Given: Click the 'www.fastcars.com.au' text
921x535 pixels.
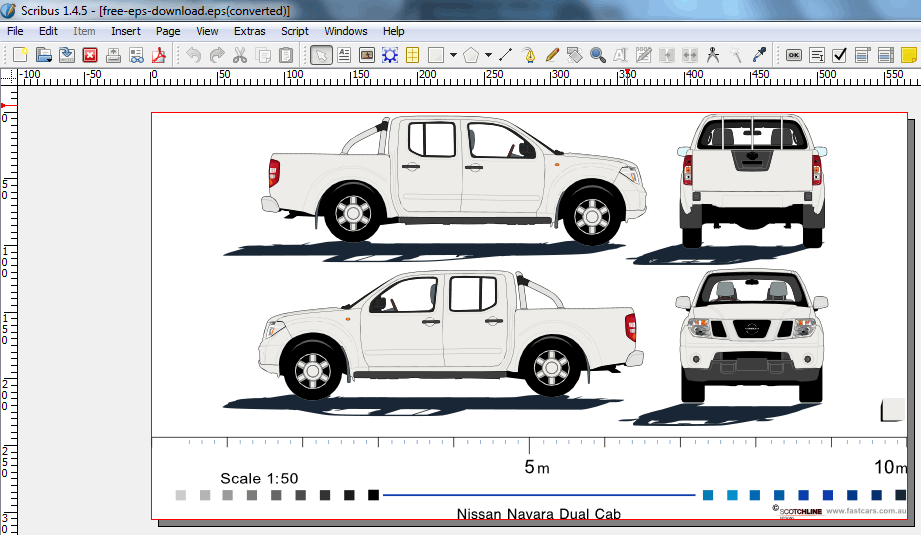Looking at the screenshot, I should pyautogui.click(x=866, y=511).
